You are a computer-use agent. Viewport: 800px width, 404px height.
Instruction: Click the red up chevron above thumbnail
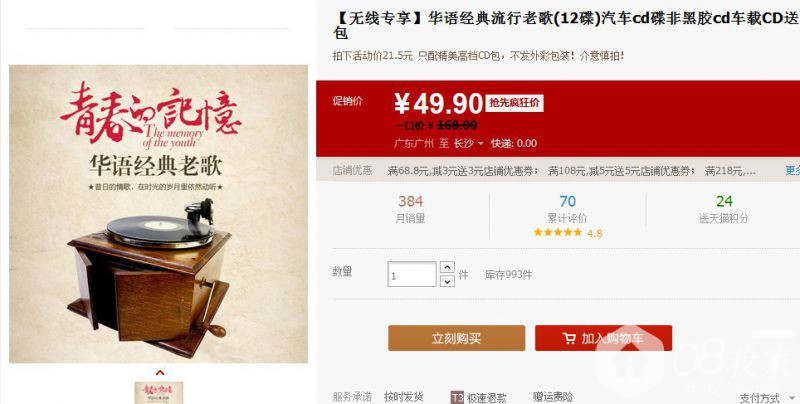pos(160,372)
